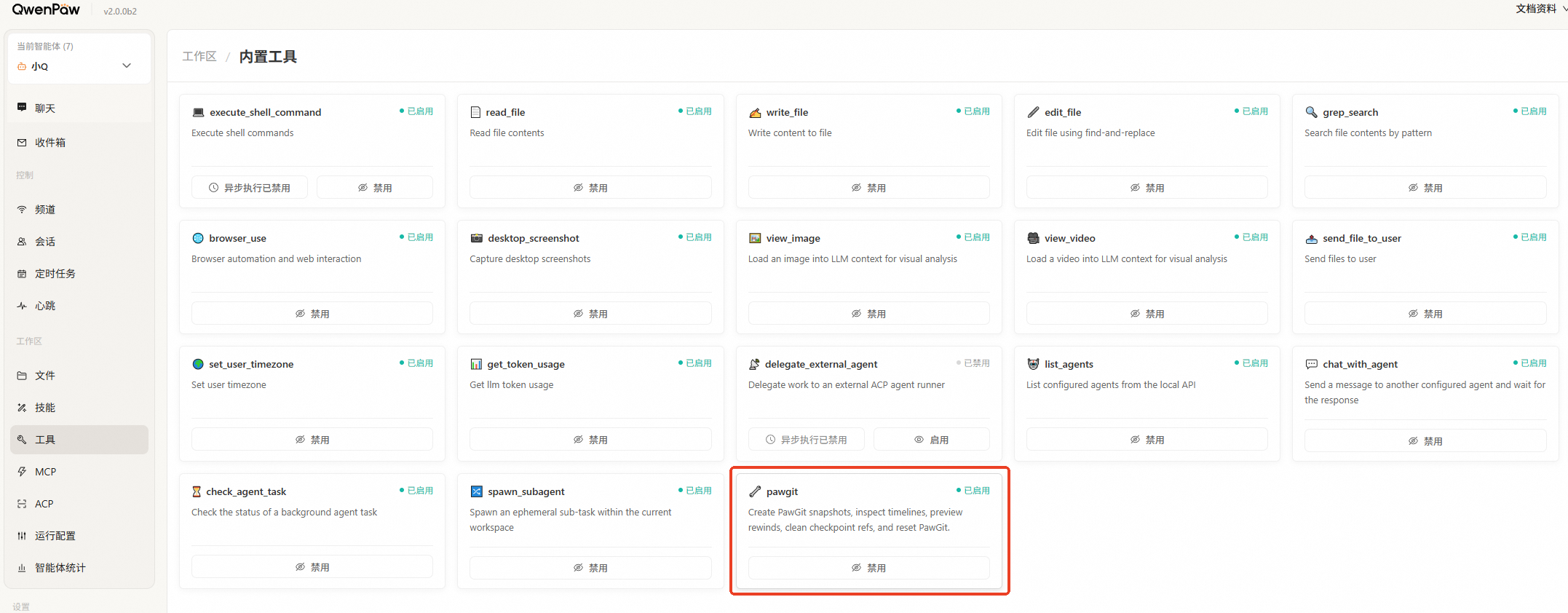Click the write_file pencil icon
The width and height of the screenshot is (1568, 613).
(755, 112)
